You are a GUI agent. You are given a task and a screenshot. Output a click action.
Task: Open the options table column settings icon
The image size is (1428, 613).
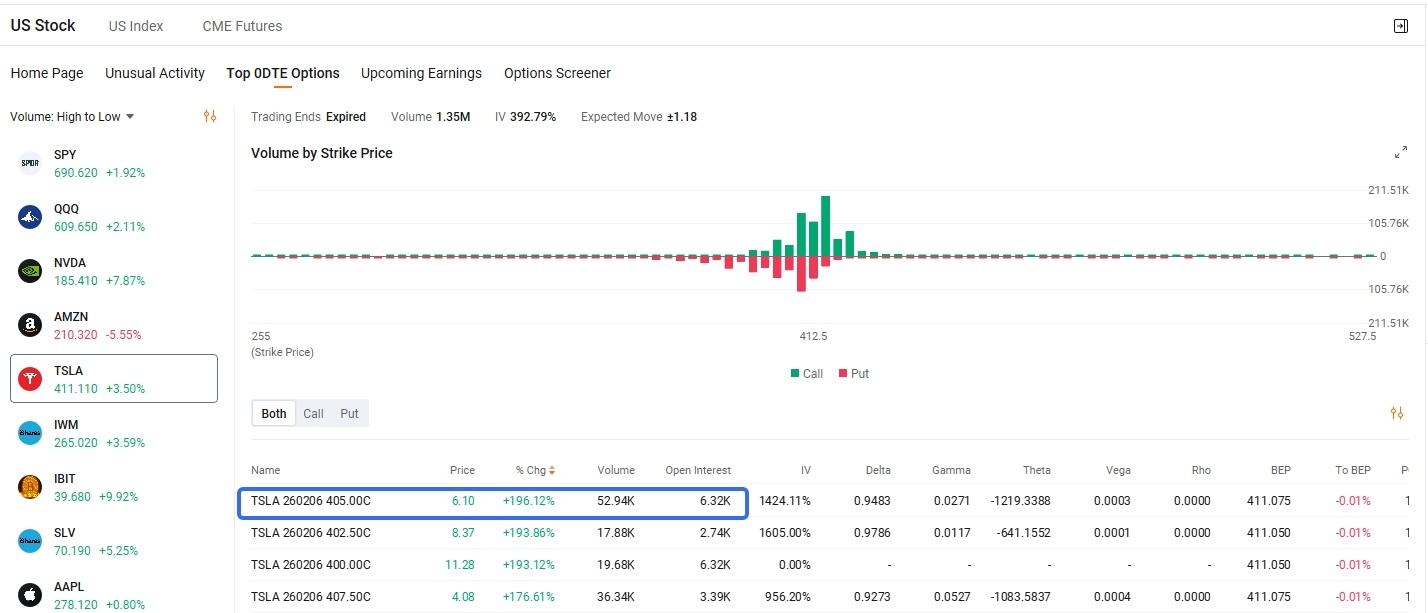click(x=1397, y=413)
